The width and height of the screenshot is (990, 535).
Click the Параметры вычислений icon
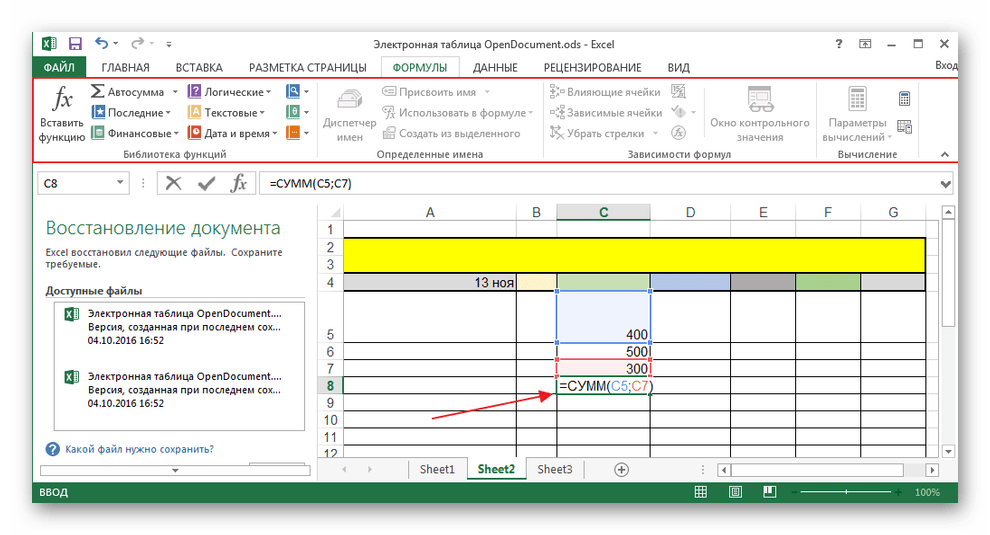857,99
